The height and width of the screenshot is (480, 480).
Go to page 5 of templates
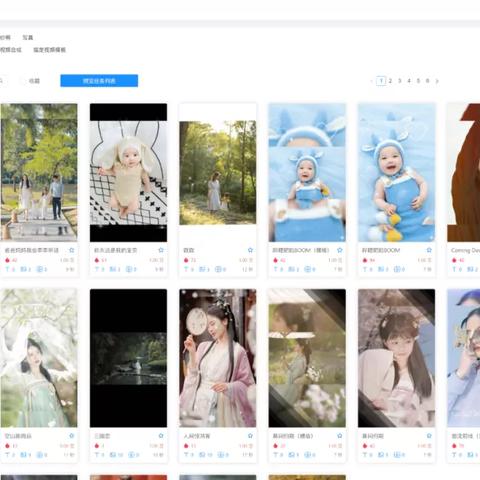click(418, 81)
